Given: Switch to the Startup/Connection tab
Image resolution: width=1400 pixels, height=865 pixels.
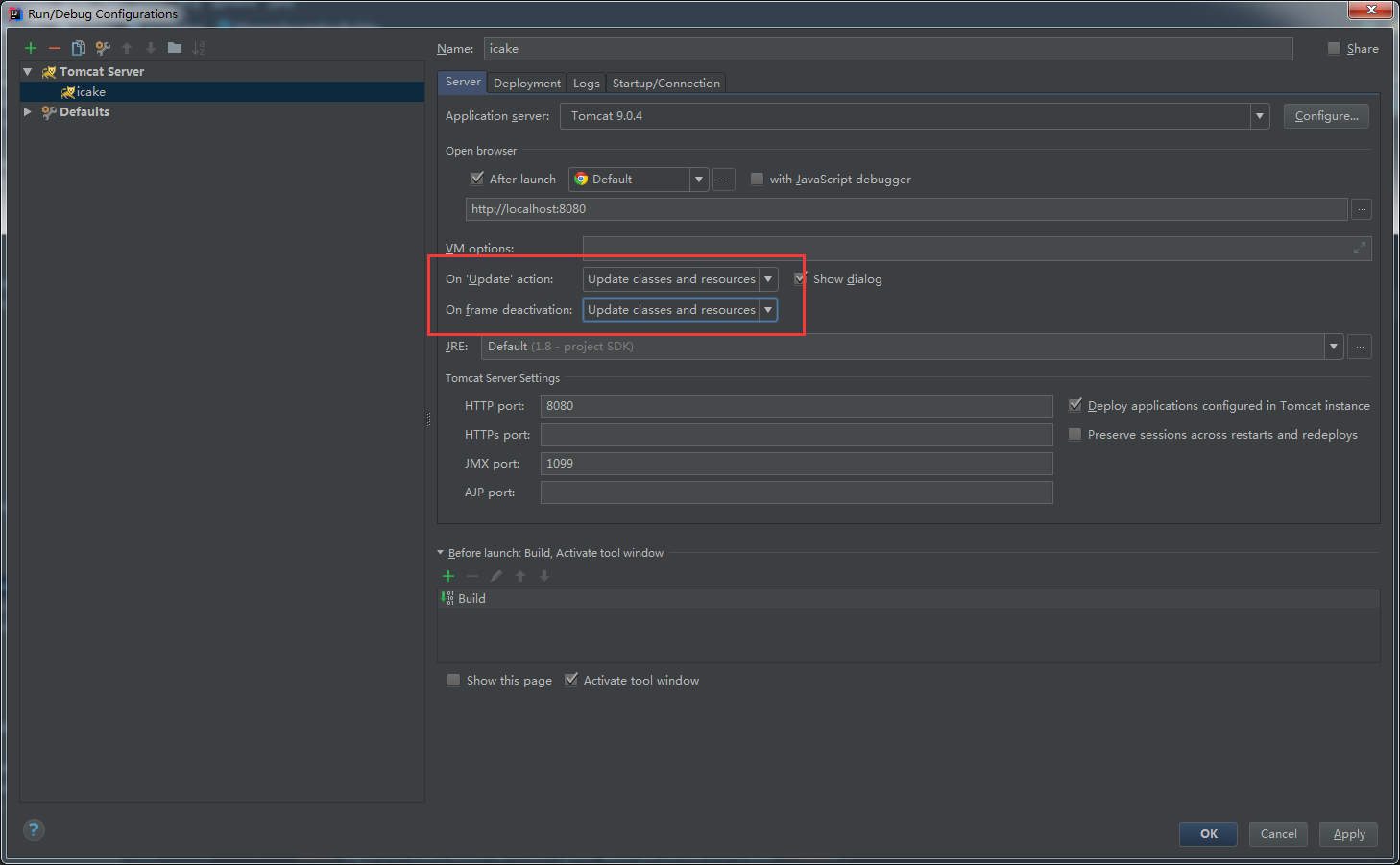Looking at the screenshot, I should (x=666, y=84).
